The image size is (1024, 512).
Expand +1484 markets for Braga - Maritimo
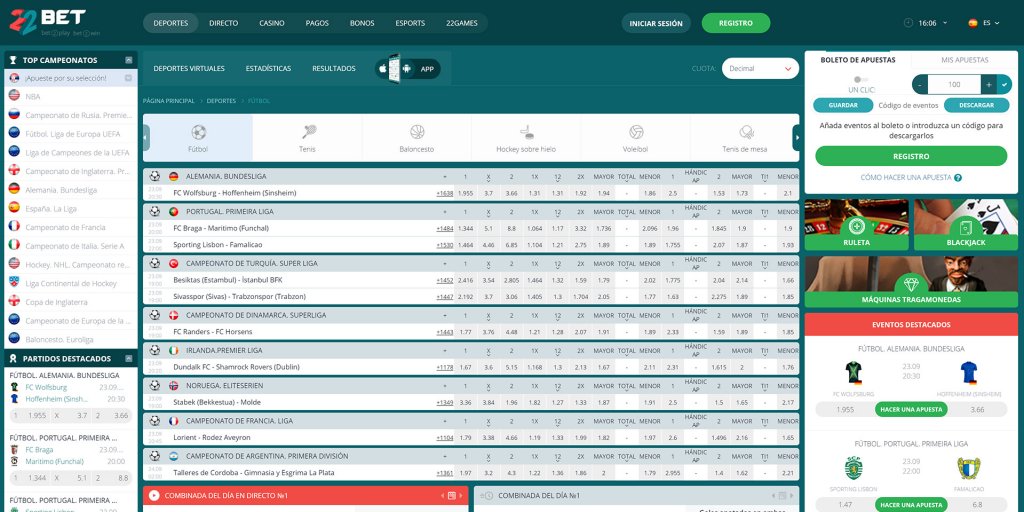445,229
